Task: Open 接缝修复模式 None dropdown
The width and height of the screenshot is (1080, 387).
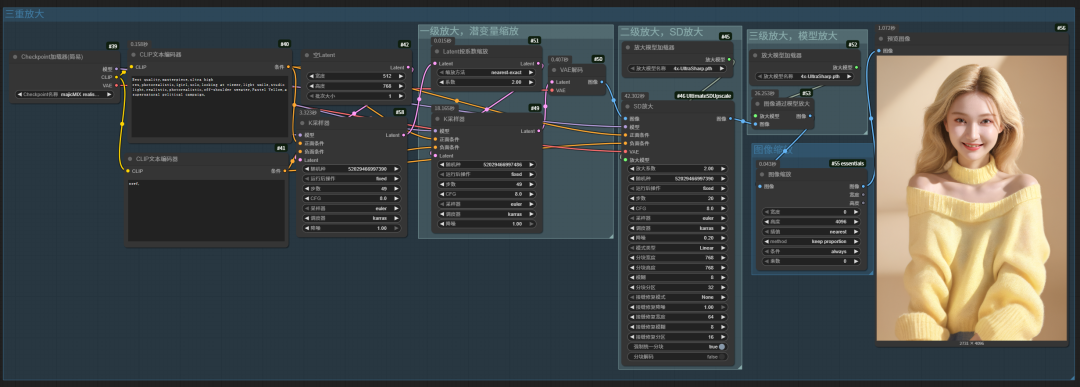Action: [678, 297]
